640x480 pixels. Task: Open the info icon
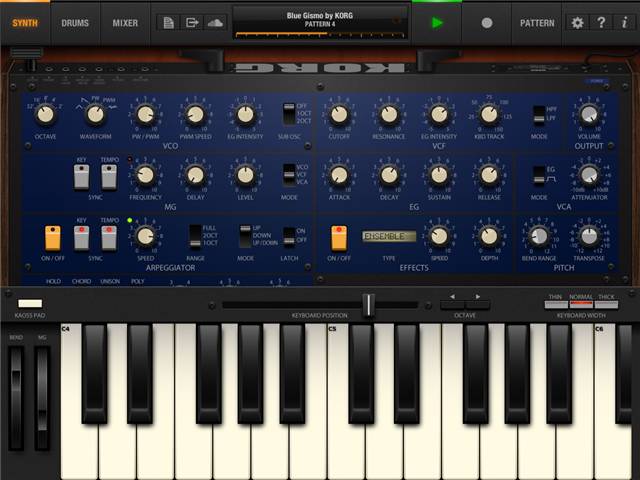point(624,23)
